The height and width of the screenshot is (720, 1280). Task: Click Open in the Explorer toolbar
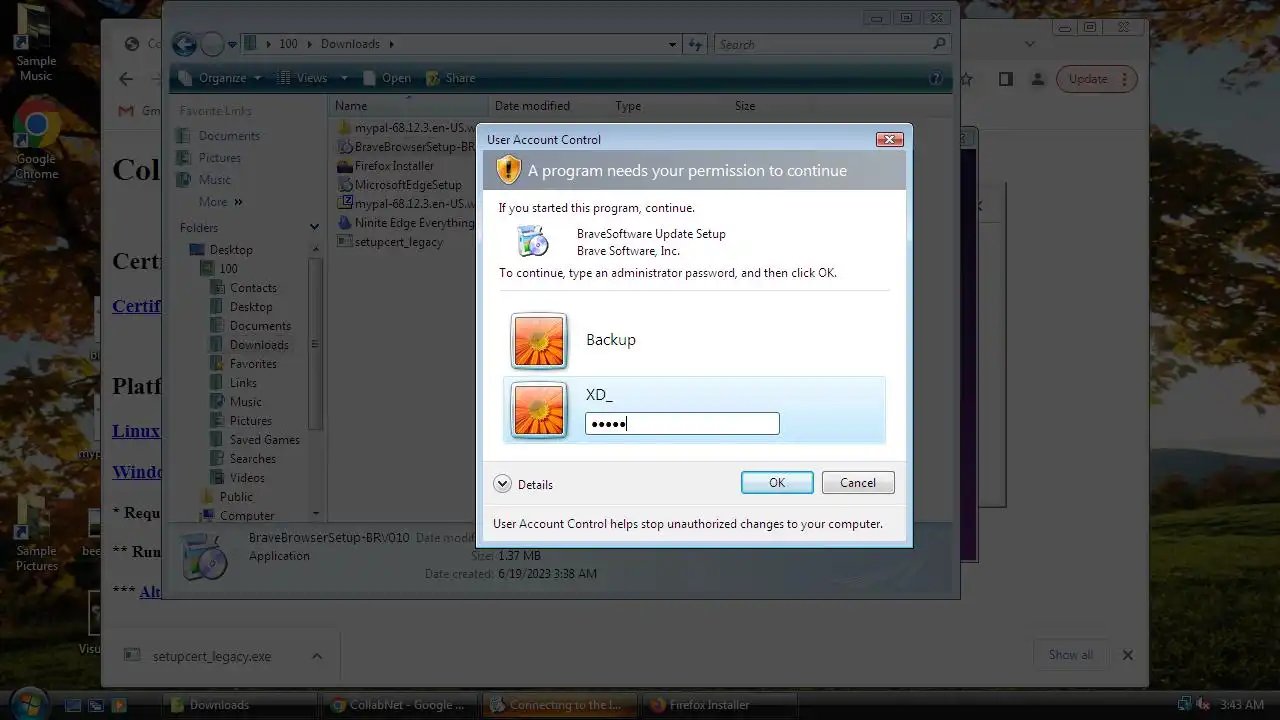coord(387,78)
